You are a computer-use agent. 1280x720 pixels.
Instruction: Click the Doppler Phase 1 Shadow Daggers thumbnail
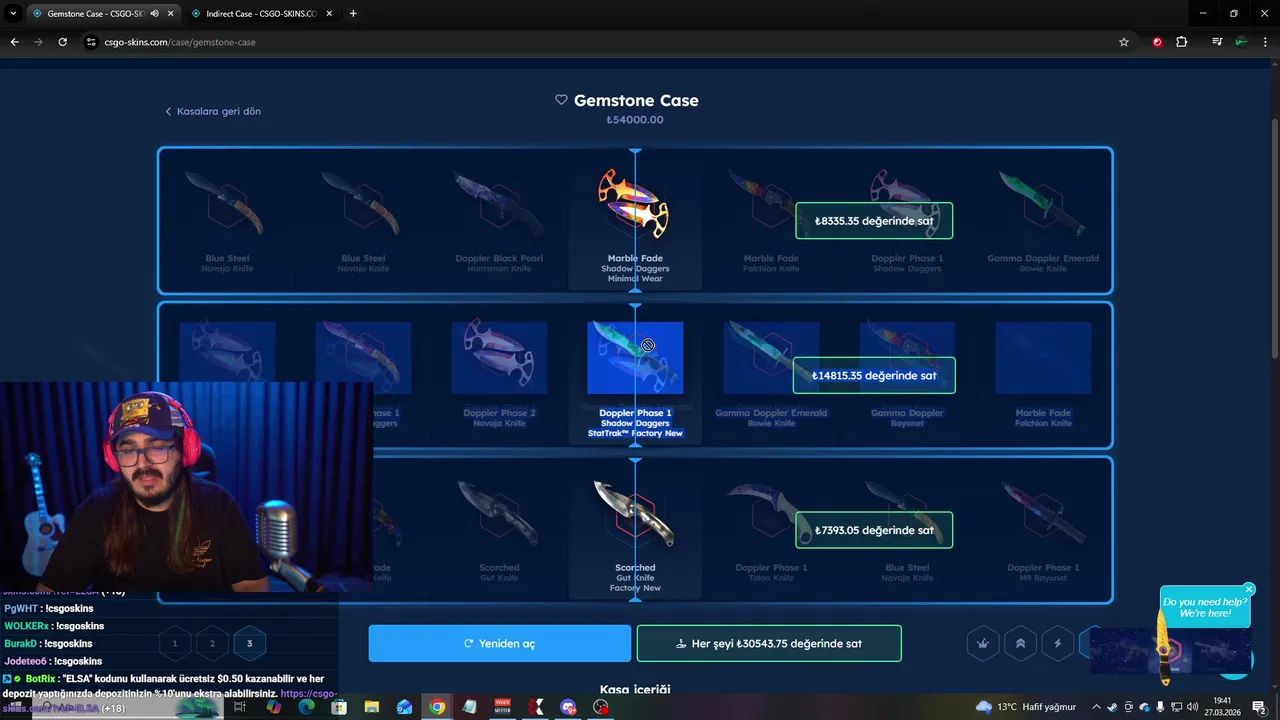click(635, 357)
